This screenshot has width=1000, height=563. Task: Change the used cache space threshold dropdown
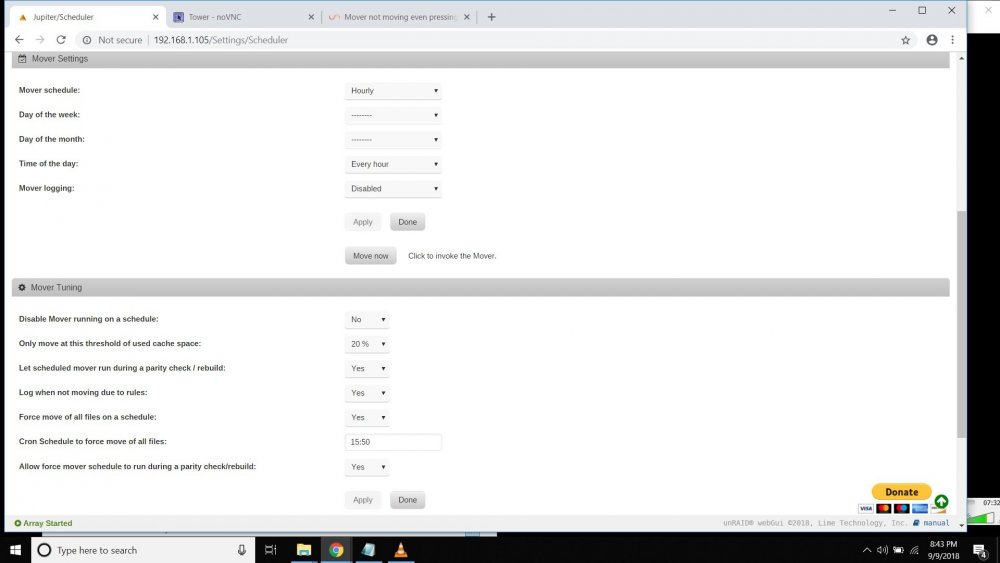click(x=367, y=344)
